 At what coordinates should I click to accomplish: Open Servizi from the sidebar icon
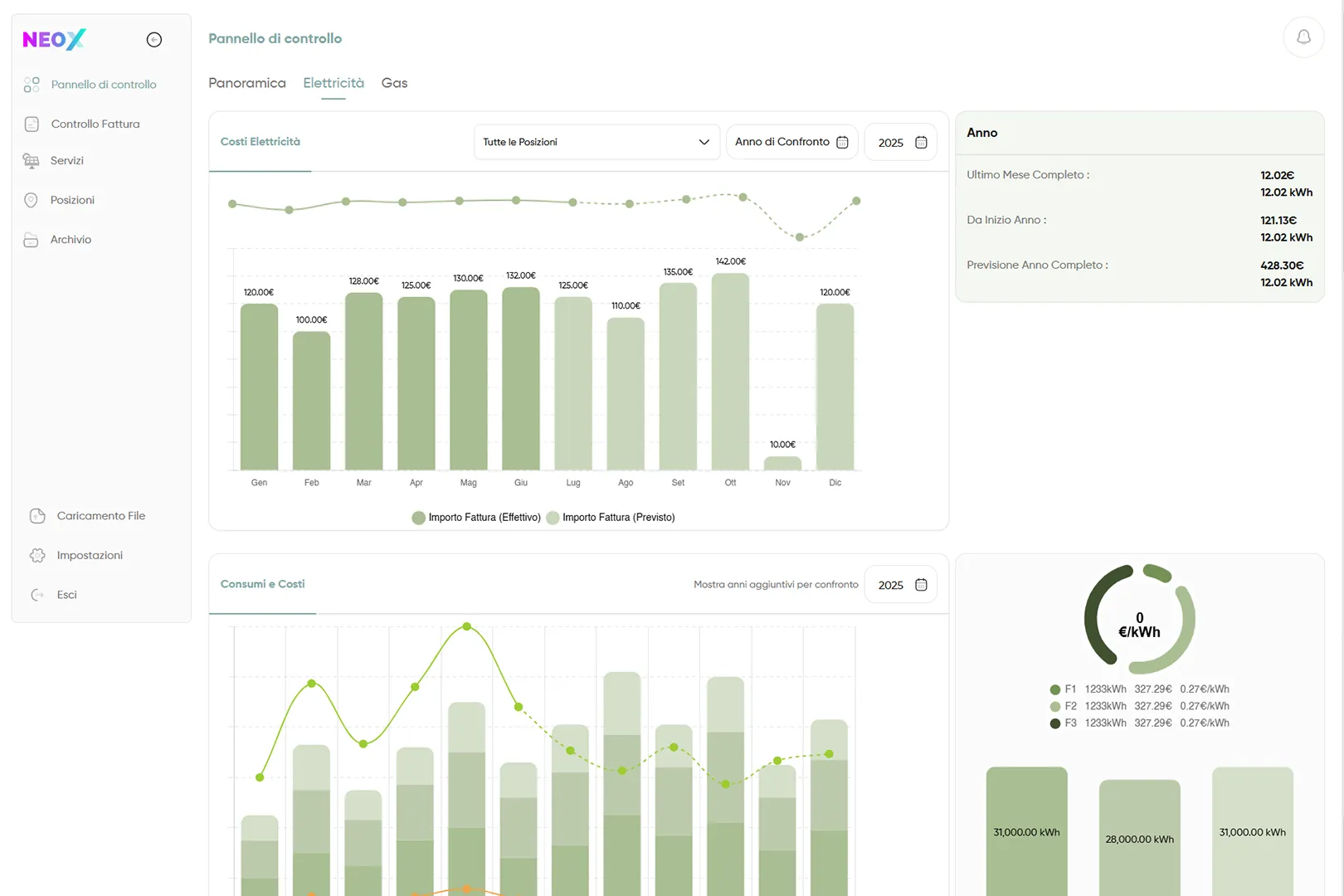[32, 161]
